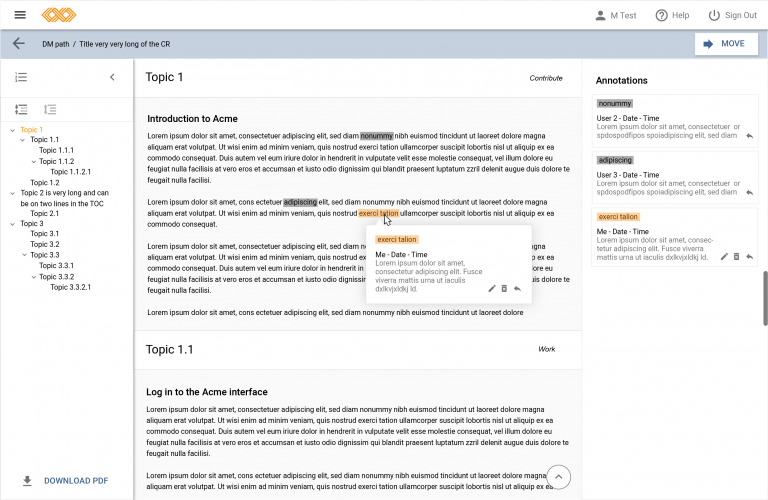Reply to the annotation in the popup
This screenshot has height=500, width=768.
(x=517, y=288)
